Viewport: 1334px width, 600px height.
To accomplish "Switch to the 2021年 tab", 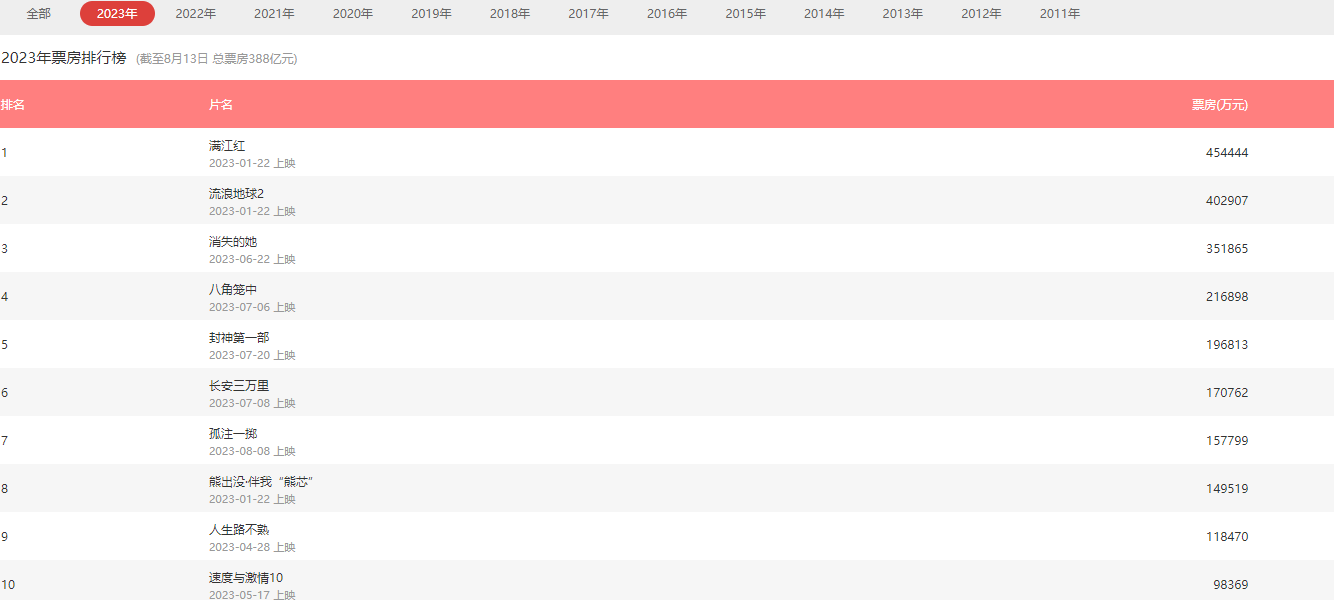I will tap(274, 14).
